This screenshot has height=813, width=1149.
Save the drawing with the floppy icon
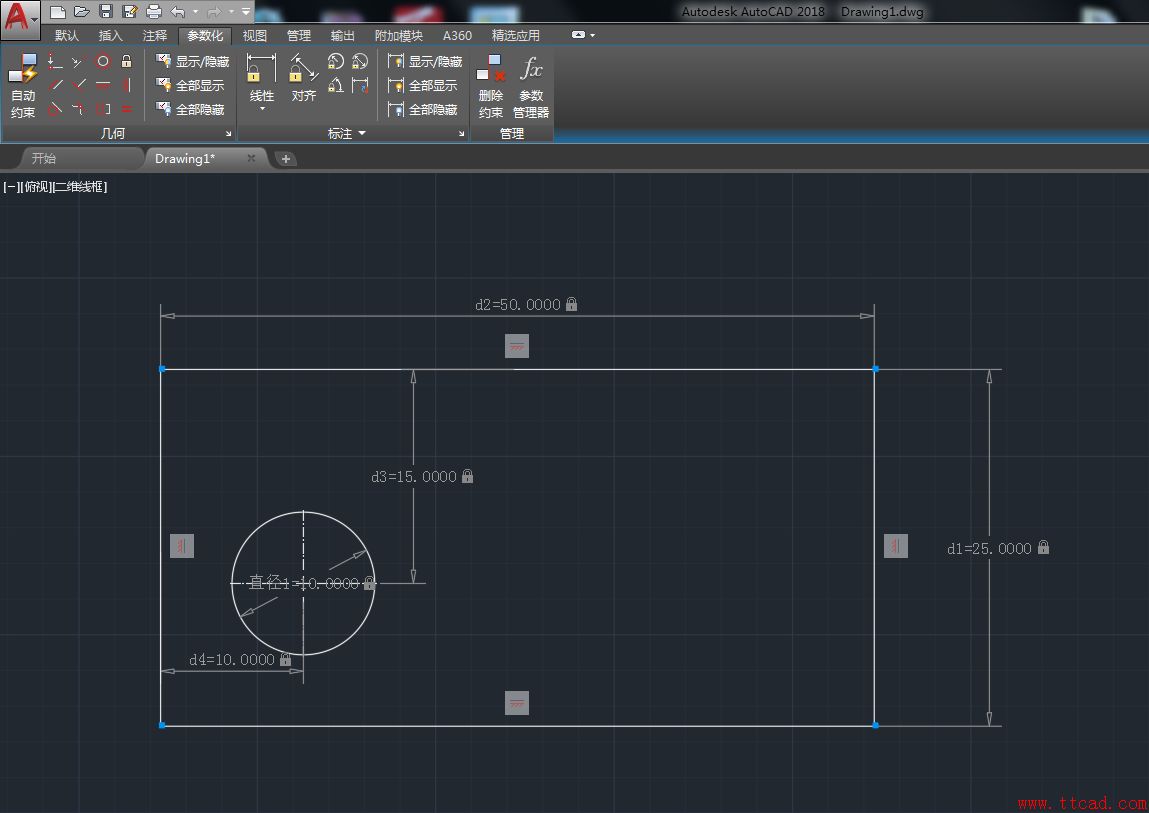pyautogui.click(x=106, y=12)
